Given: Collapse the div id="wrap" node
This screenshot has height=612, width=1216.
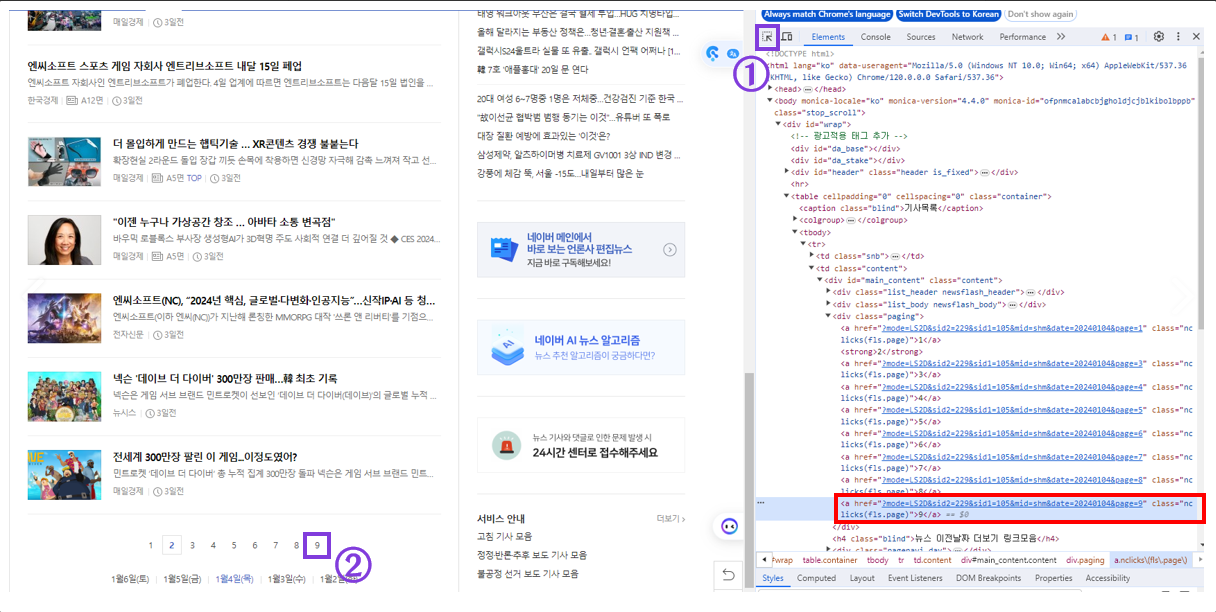Looking at the screenshot, I should click(x=779, y=124).
